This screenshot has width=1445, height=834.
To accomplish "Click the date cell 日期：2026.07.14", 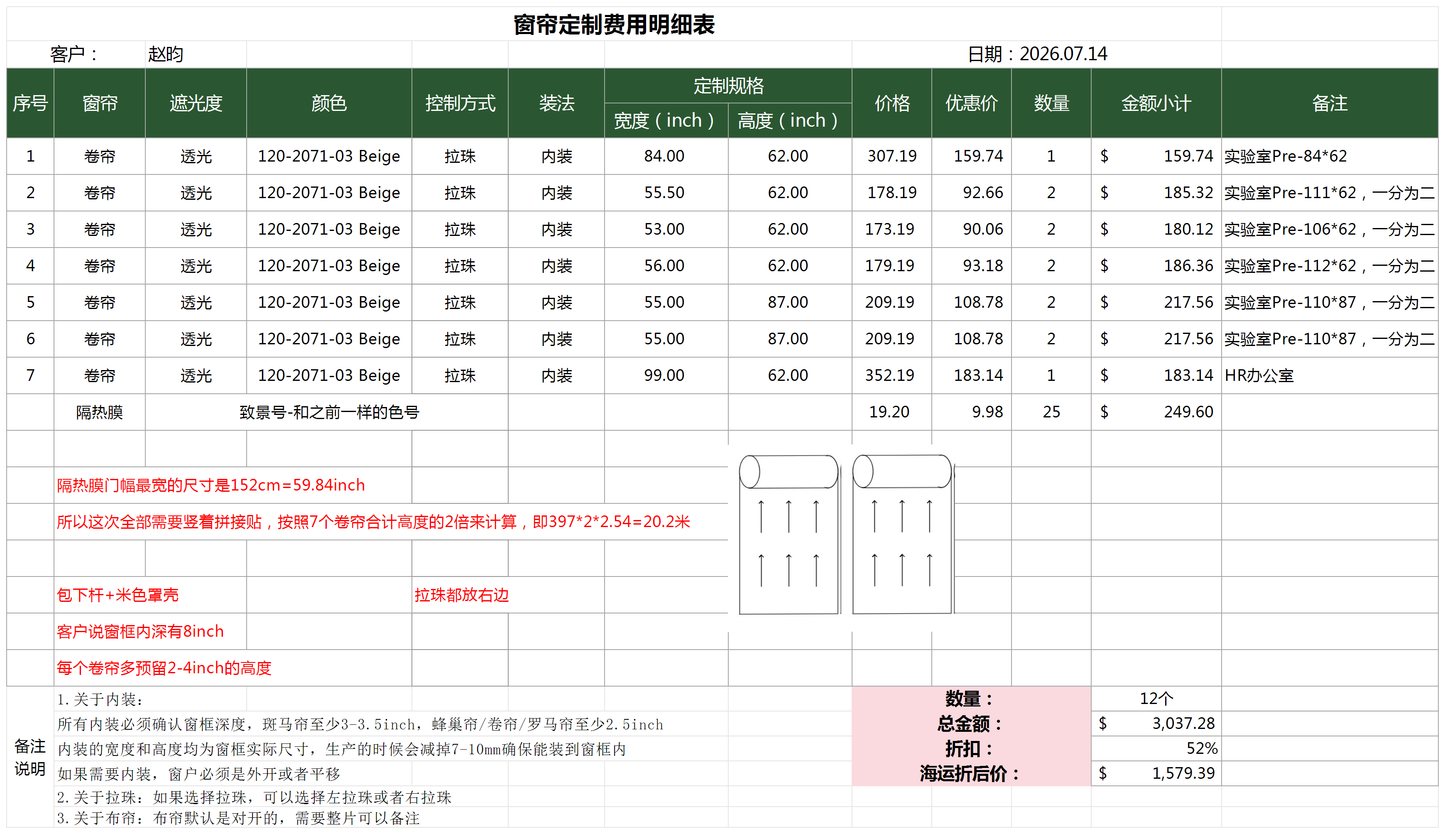I will point(1037,55).
